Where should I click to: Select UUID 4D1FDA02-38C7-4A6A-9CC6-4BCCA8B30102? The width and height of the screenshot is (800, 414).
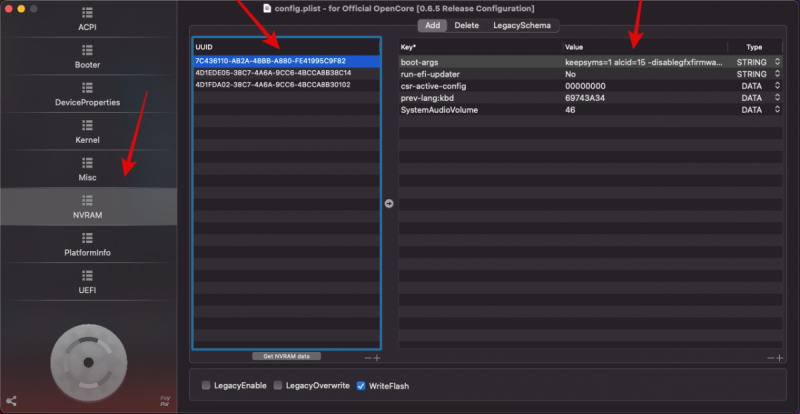tap(286, 85)
